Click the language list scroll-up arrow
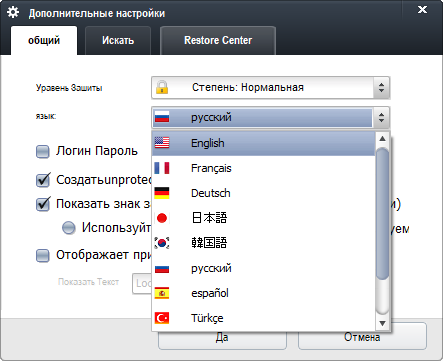Viewport: 443px width, 361px height. pos(382,138)
